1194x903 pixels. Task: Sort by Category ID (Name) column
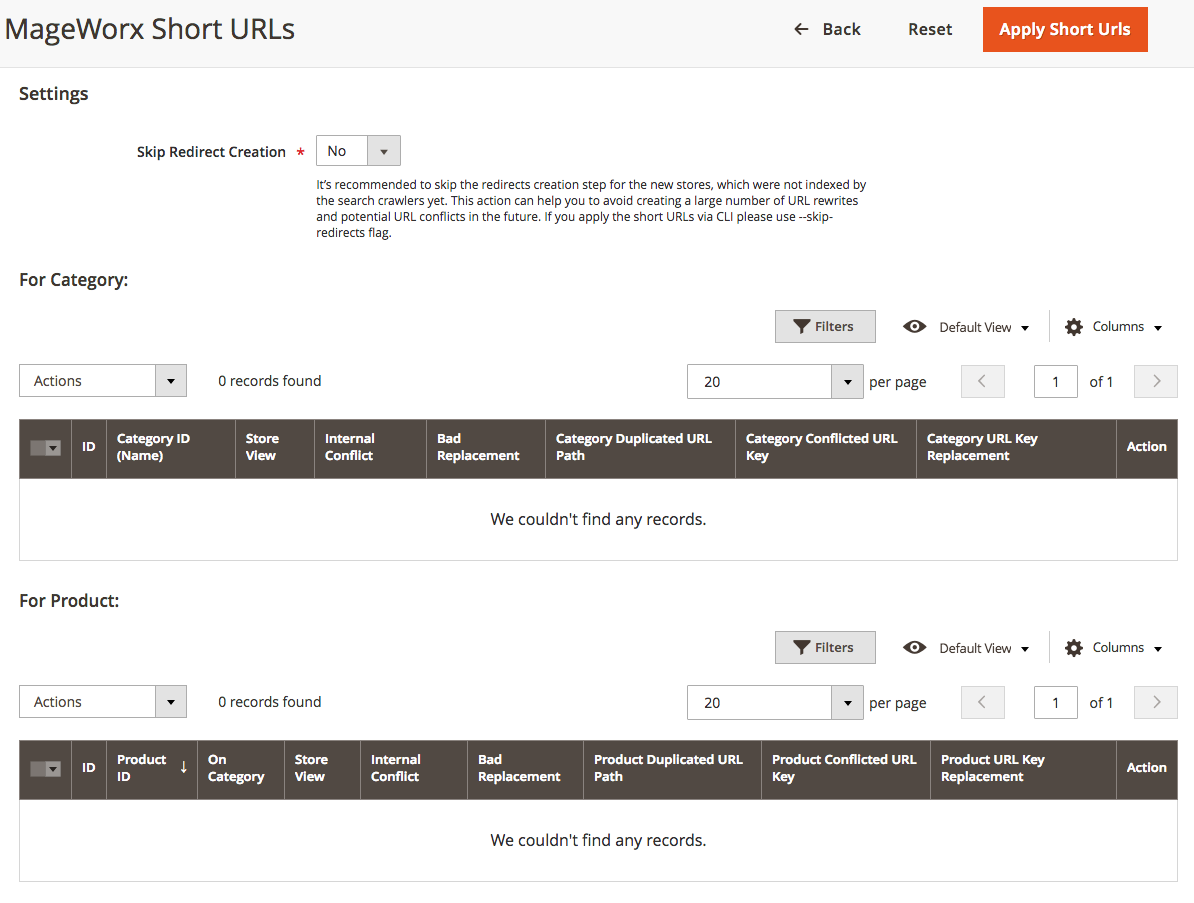pos(171,448)
